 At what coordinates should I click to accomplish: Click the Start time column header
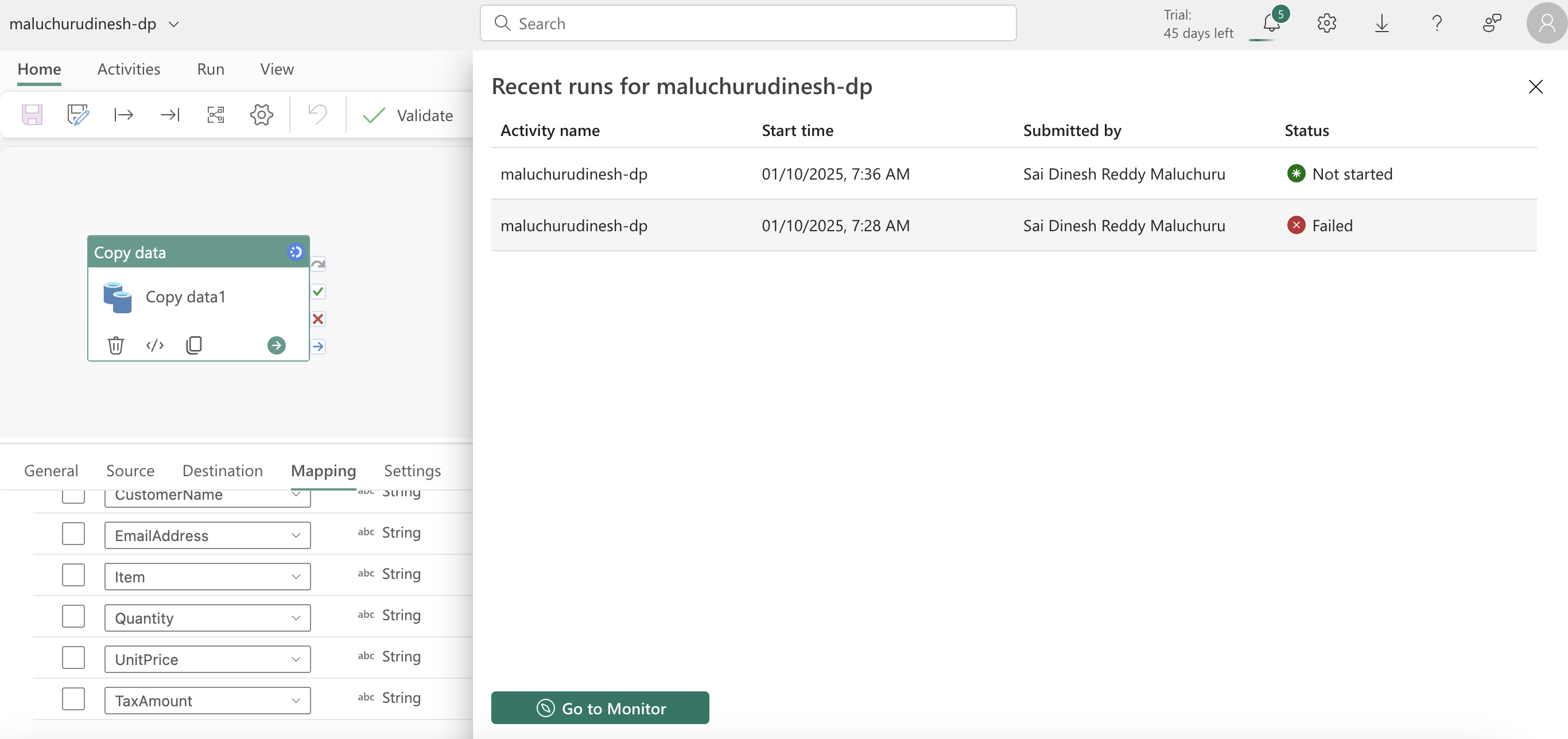(797, 130)
